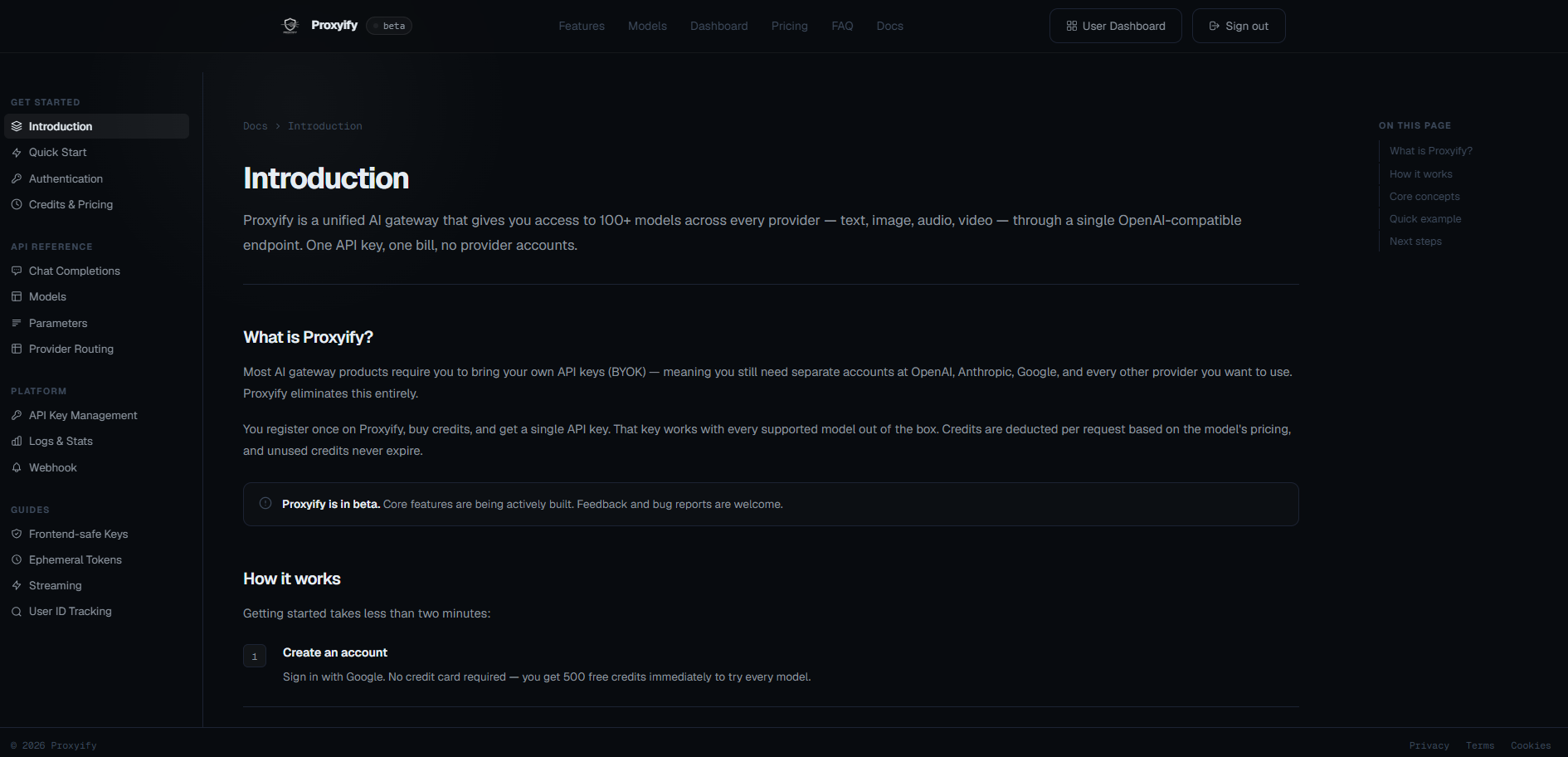The width and height of the screenshot is (1568, 757).
Task: Jump to How it works section link
Action: [x=1421, y=174]
